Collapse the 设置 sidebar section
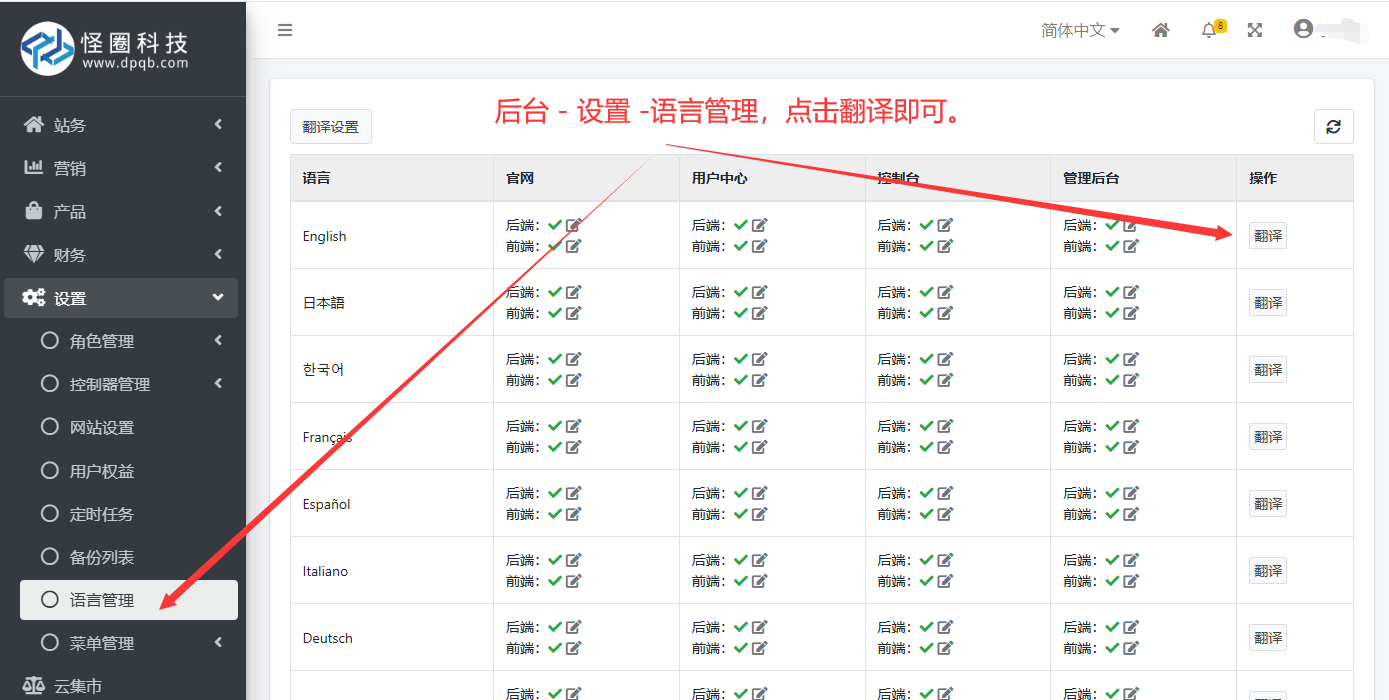The height and width of the screenshot is (700, 1389). (x=121, y=298)
